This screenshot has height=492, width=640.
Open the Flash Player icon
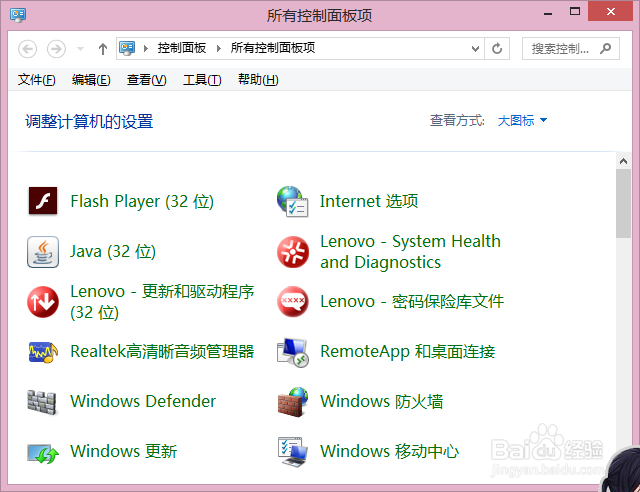[x=43, y=201]
